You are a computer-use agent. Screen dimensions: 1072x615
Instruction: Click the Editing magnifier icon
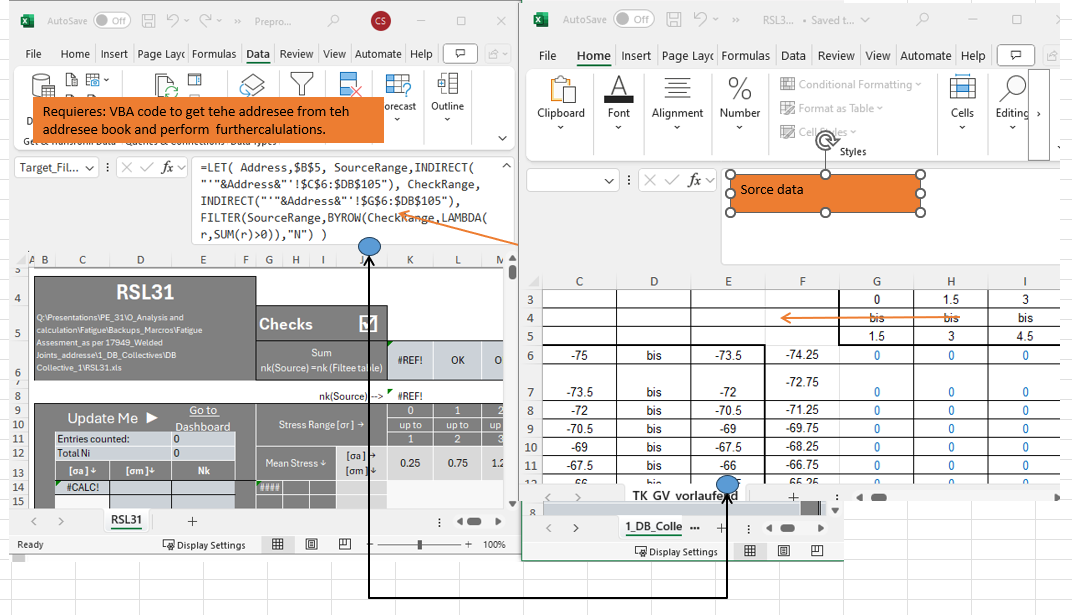coord(1013,89)
